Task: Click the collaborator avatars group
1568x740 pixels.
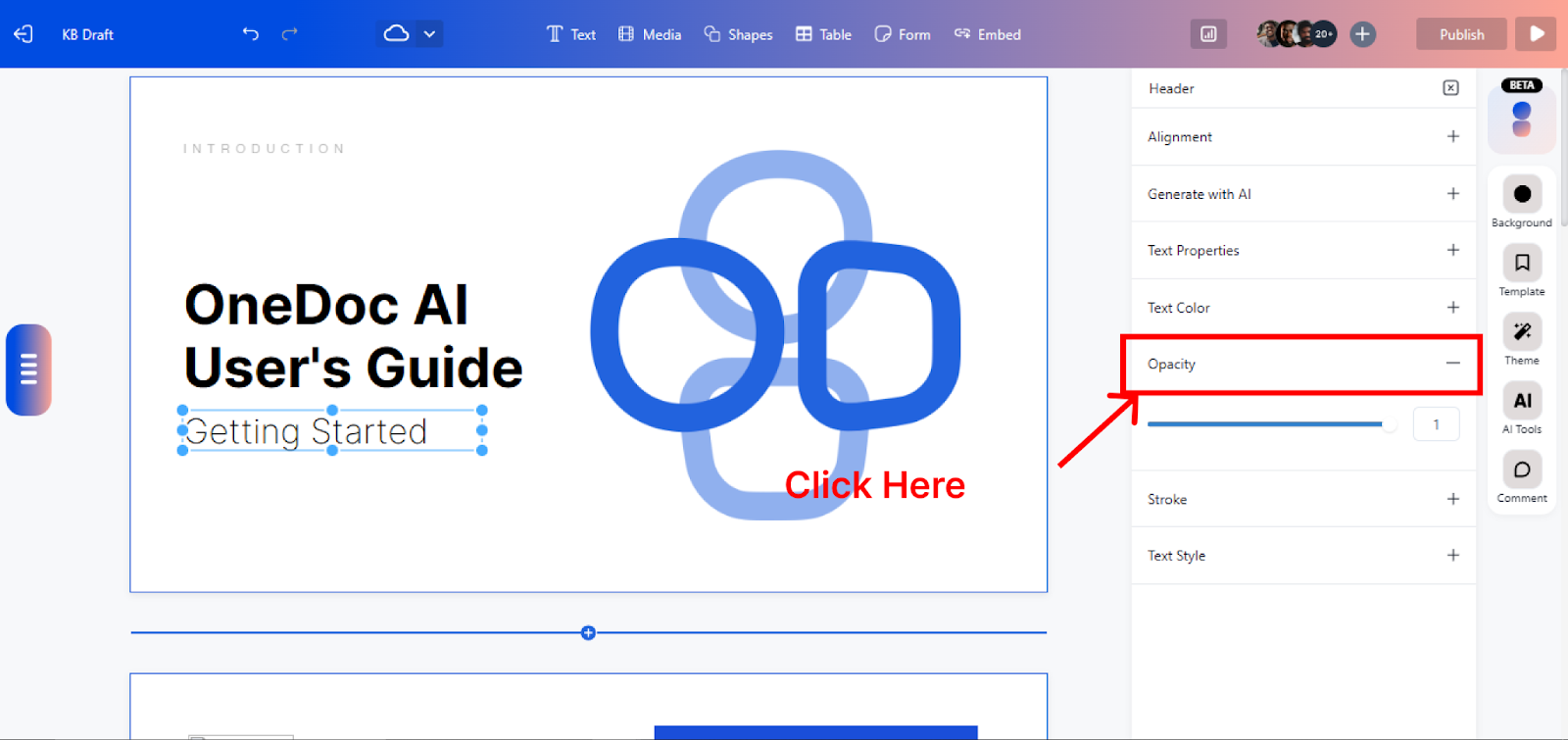Action: [1296, 34]
